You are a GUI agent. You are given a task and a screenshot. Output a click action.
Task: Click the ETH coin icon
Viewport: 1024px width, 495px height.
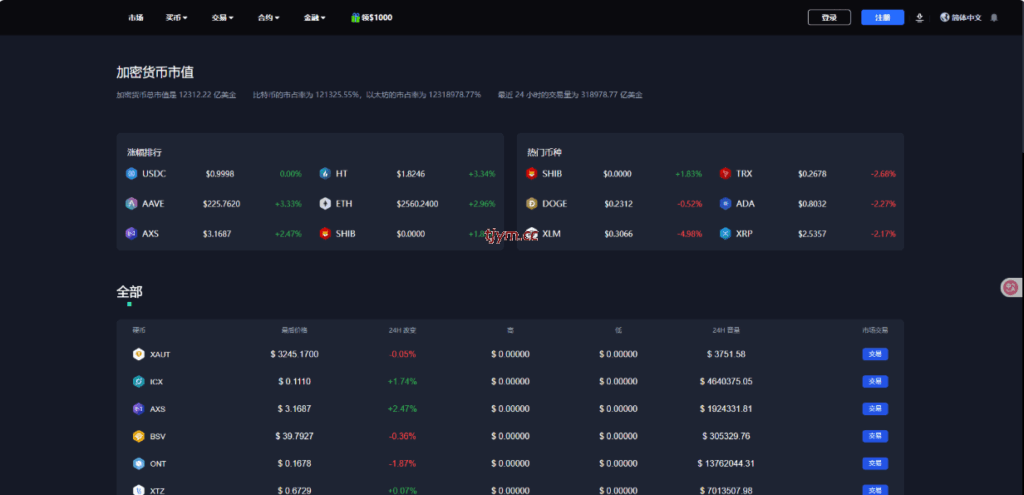pos(325,203)
